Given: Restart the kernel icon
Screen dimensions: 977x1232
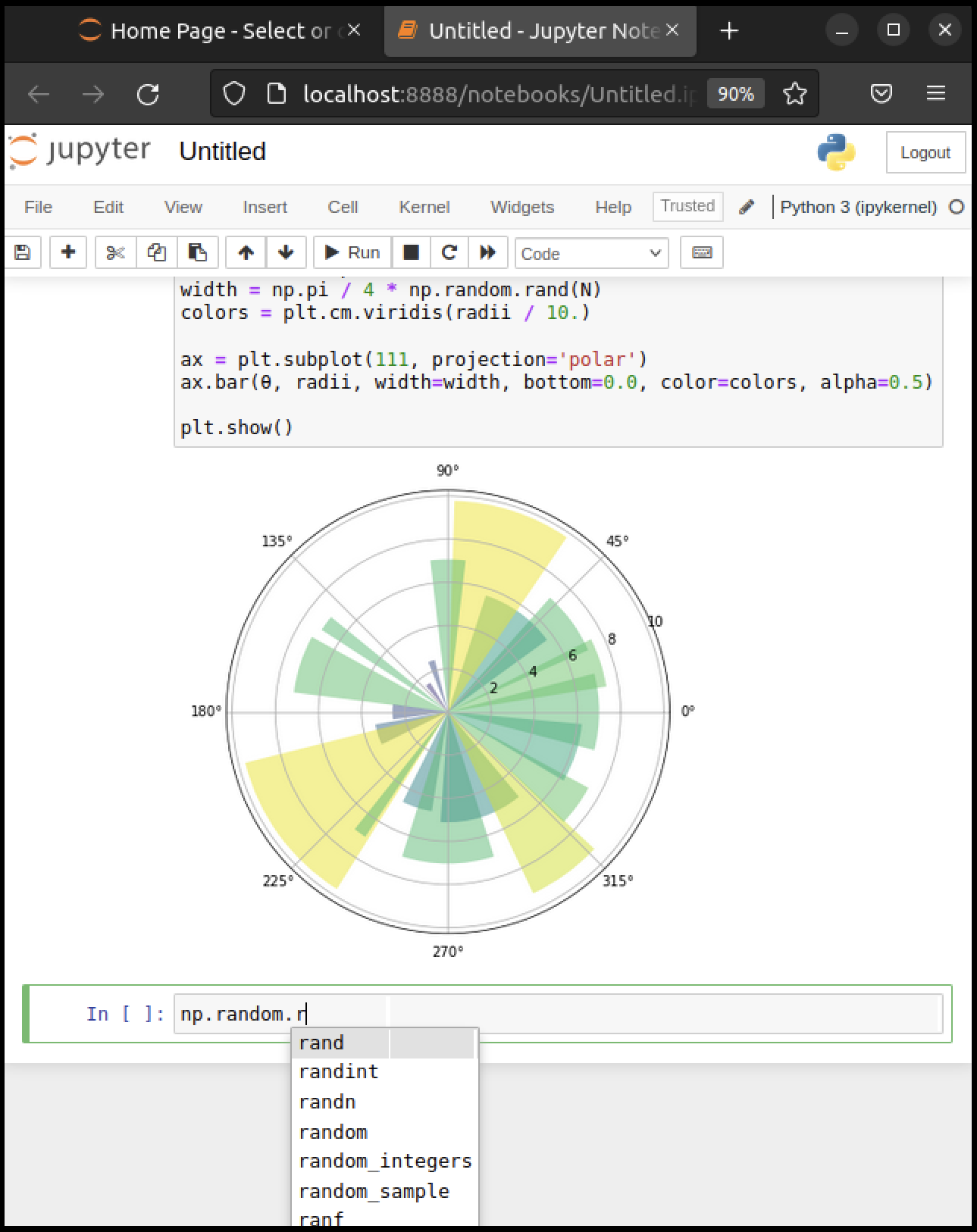Looking at the screenshot, I should tap(449, 252).
